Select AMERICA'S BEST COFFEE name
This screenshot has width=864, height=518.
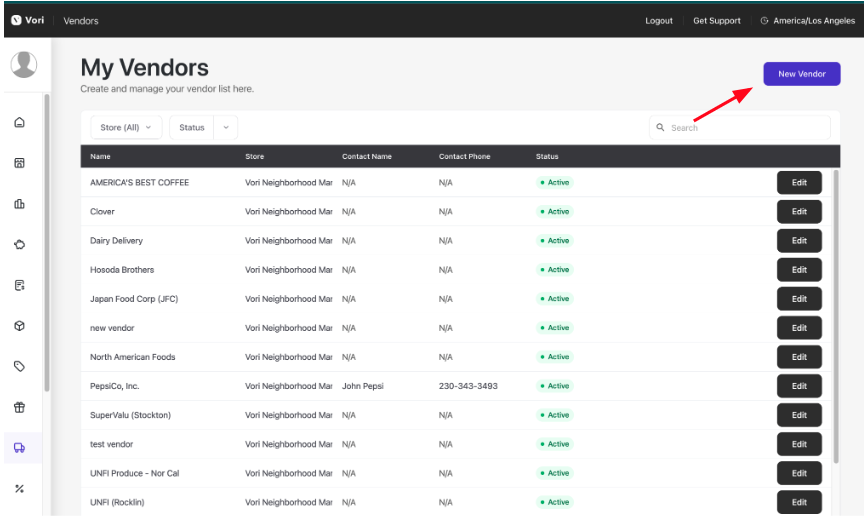(139, 182)
